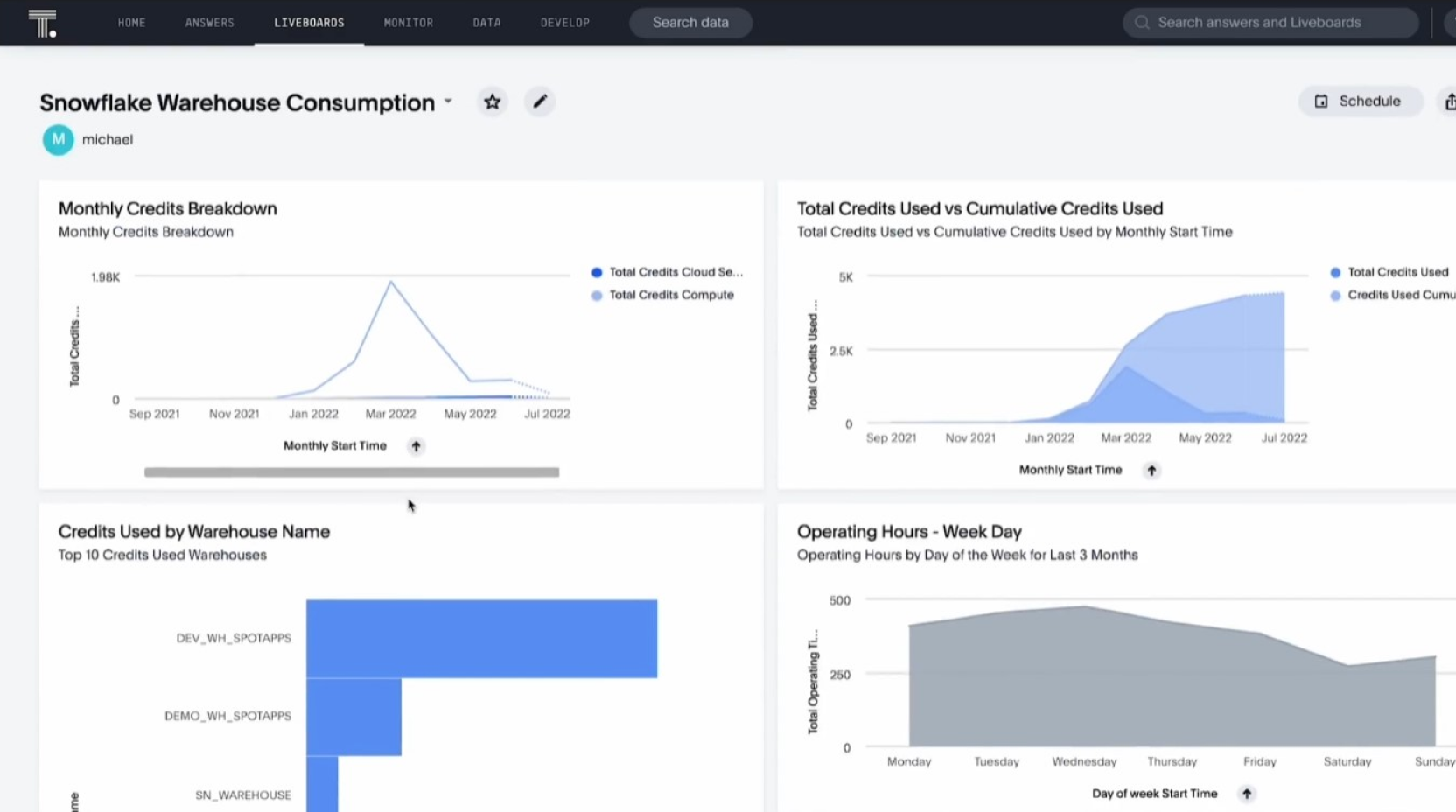1456x812 pixels.
Task: Switch to the MONITOR tab
Action: 408,23
